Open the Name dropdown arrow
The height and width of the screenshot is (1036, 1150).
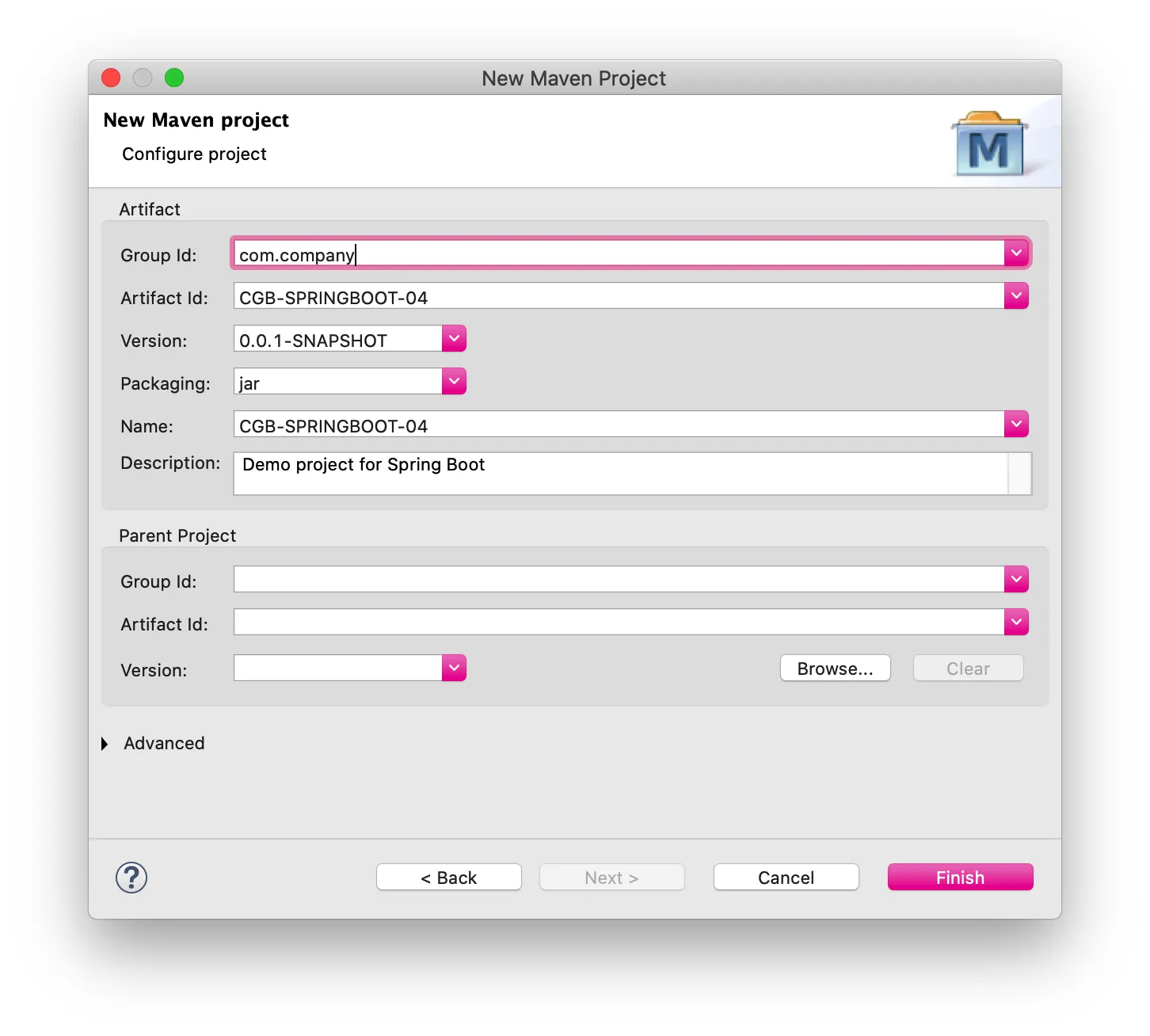click(1016, 425)
